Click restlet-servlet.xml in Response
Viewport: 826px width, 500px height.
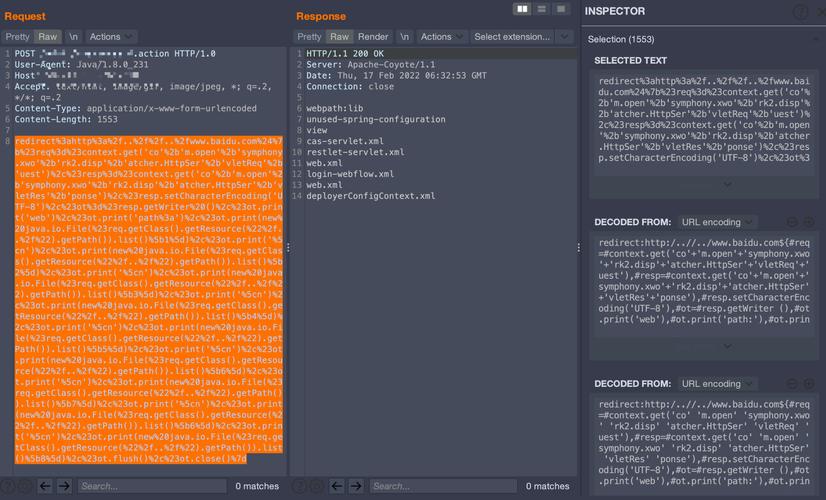[355, 152]
